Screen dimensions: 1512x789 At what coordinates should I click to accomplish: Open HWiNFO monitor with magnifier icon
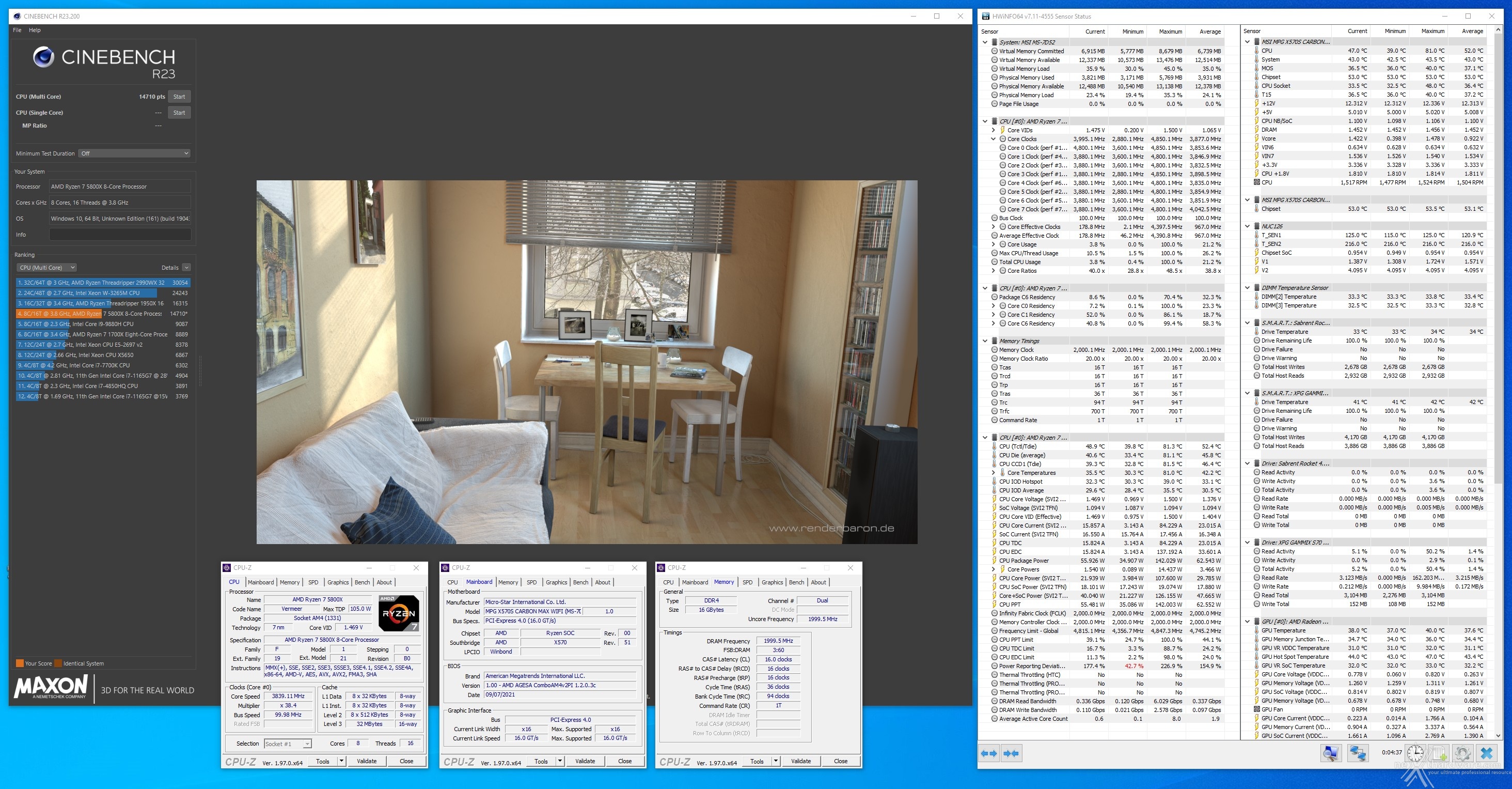[x=1331, y=753]
